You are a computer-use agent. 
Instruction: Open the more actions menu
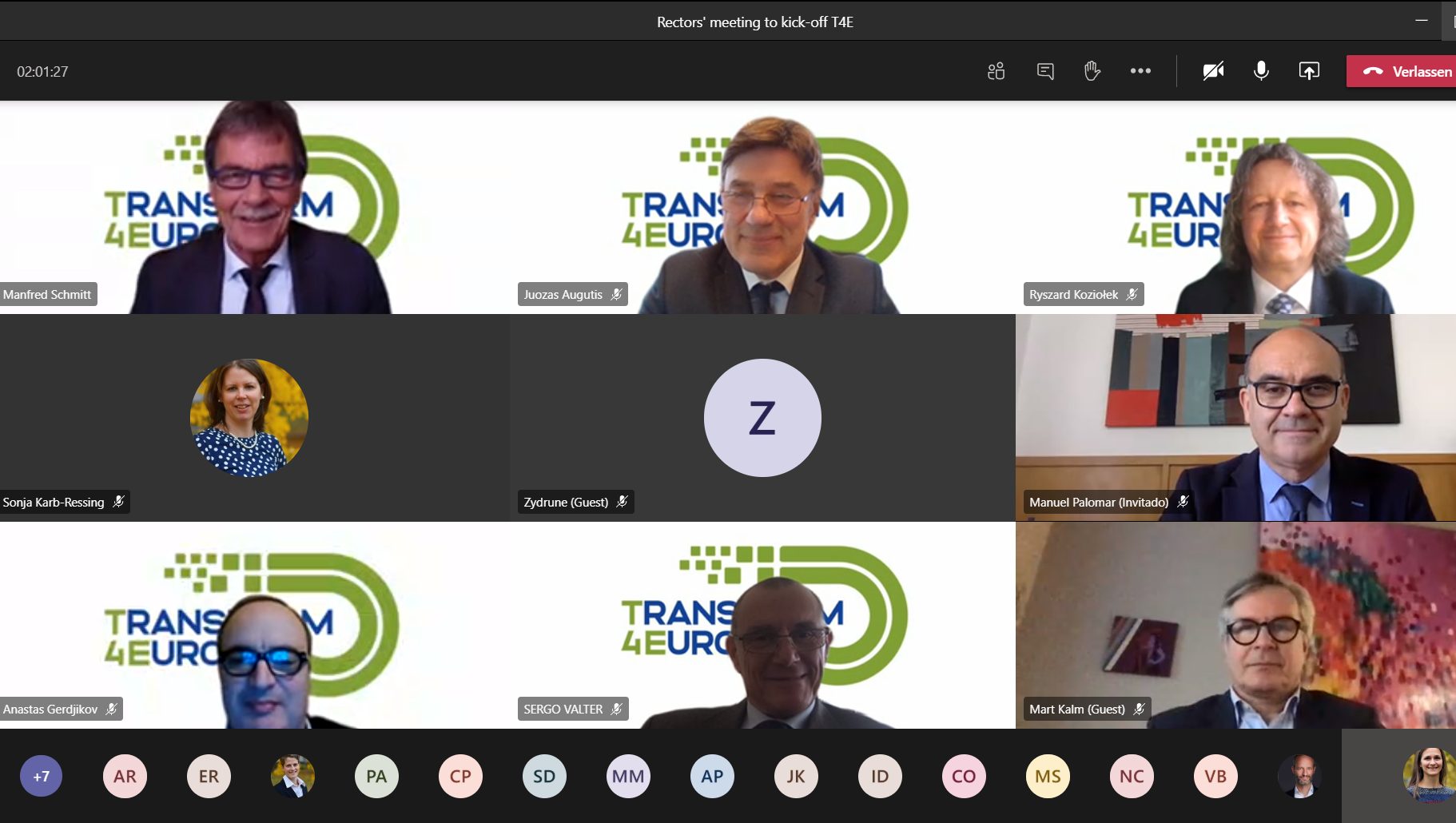point(1140,71)
